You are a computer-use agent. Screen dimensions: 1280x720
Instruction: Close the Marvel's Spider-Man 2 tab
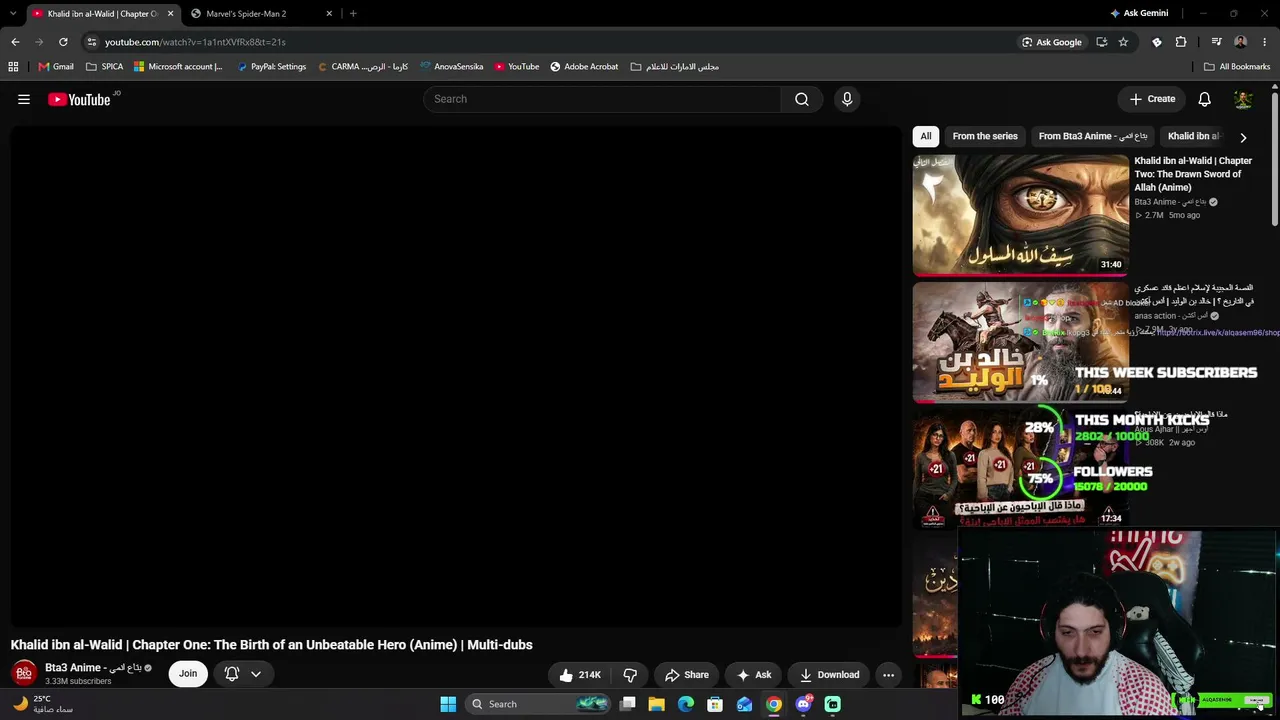[x=327, y=14]
